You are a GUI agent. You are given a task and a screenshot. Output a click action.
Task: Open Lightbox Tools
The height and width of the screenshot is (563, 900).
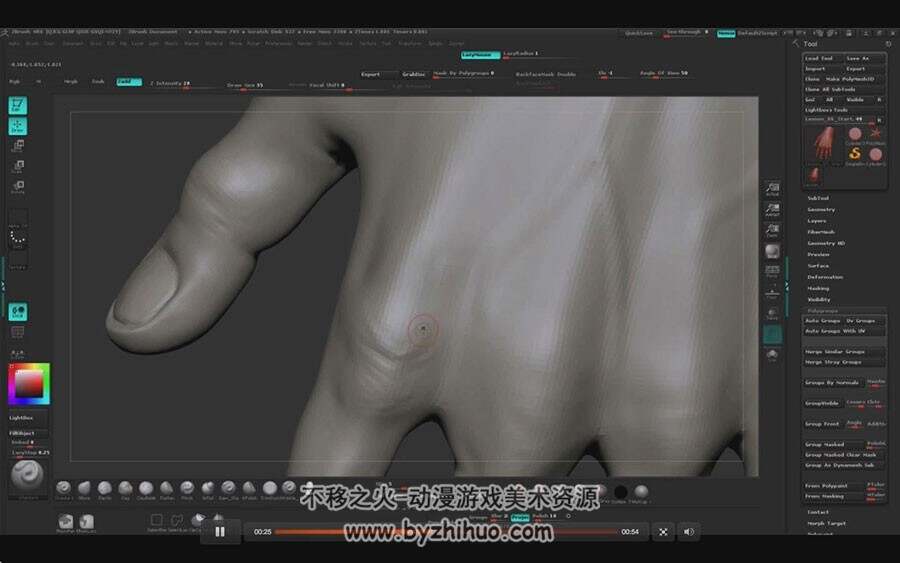(x=844, y=110)
